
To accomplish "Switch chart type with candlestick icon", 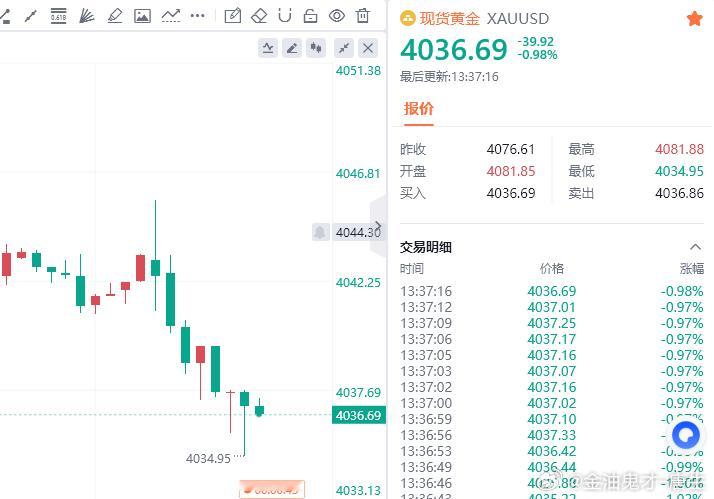I will [316, 48].
